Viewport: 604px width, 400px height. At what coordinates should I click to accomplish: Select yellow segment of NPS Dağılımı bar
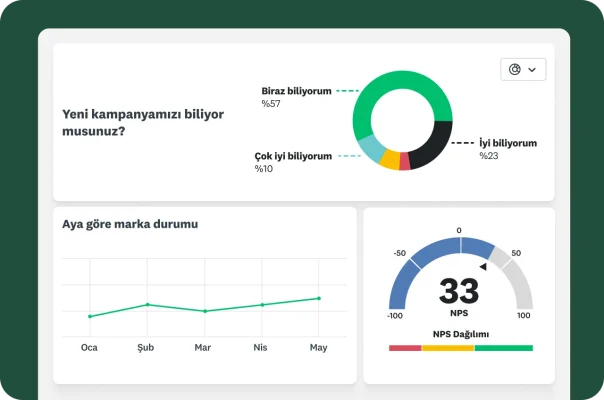448,348
